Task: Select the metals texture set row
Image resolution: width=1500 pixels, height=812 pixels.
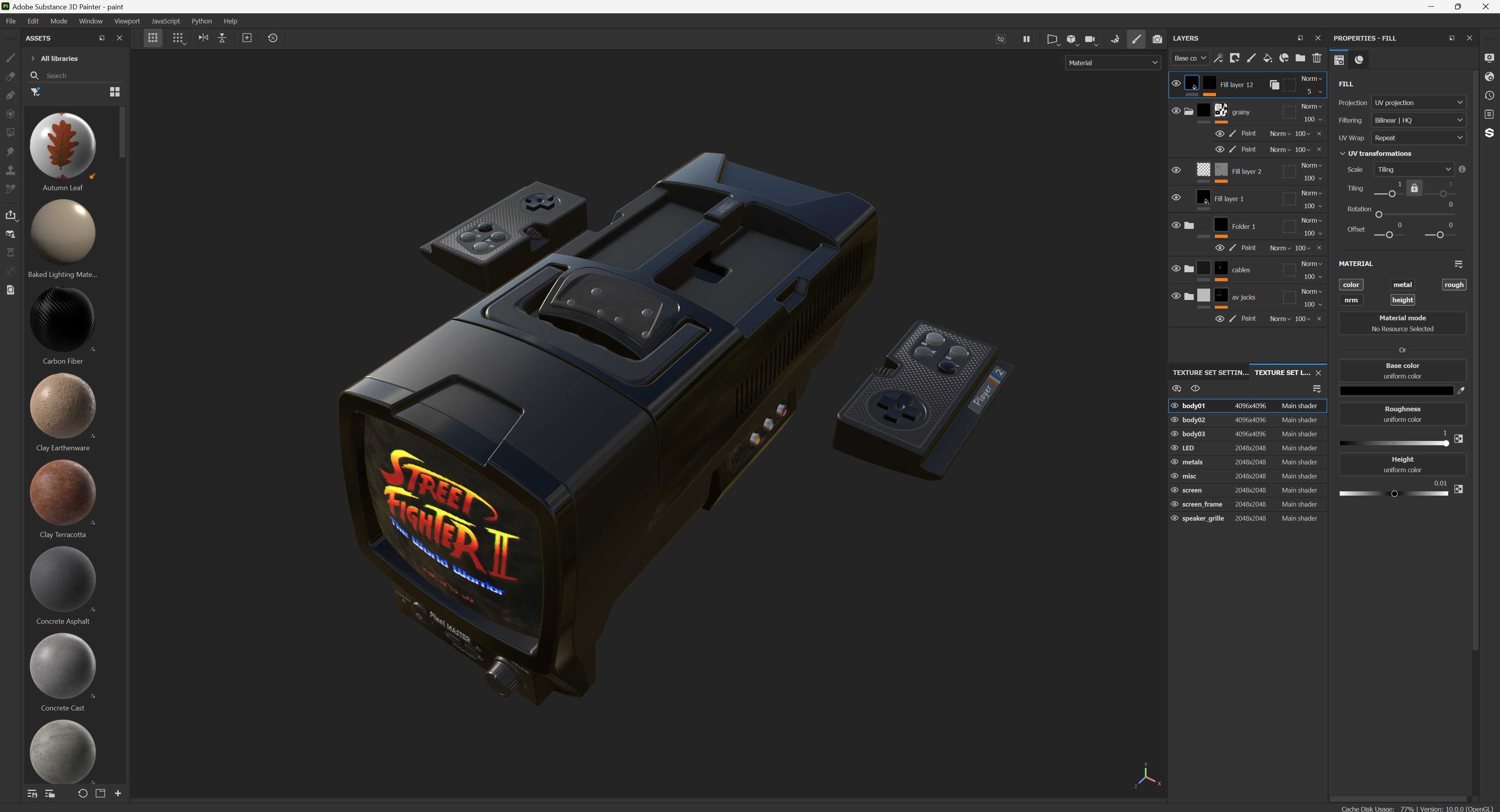Action: pyautogui.click(x=1248, y=462)
